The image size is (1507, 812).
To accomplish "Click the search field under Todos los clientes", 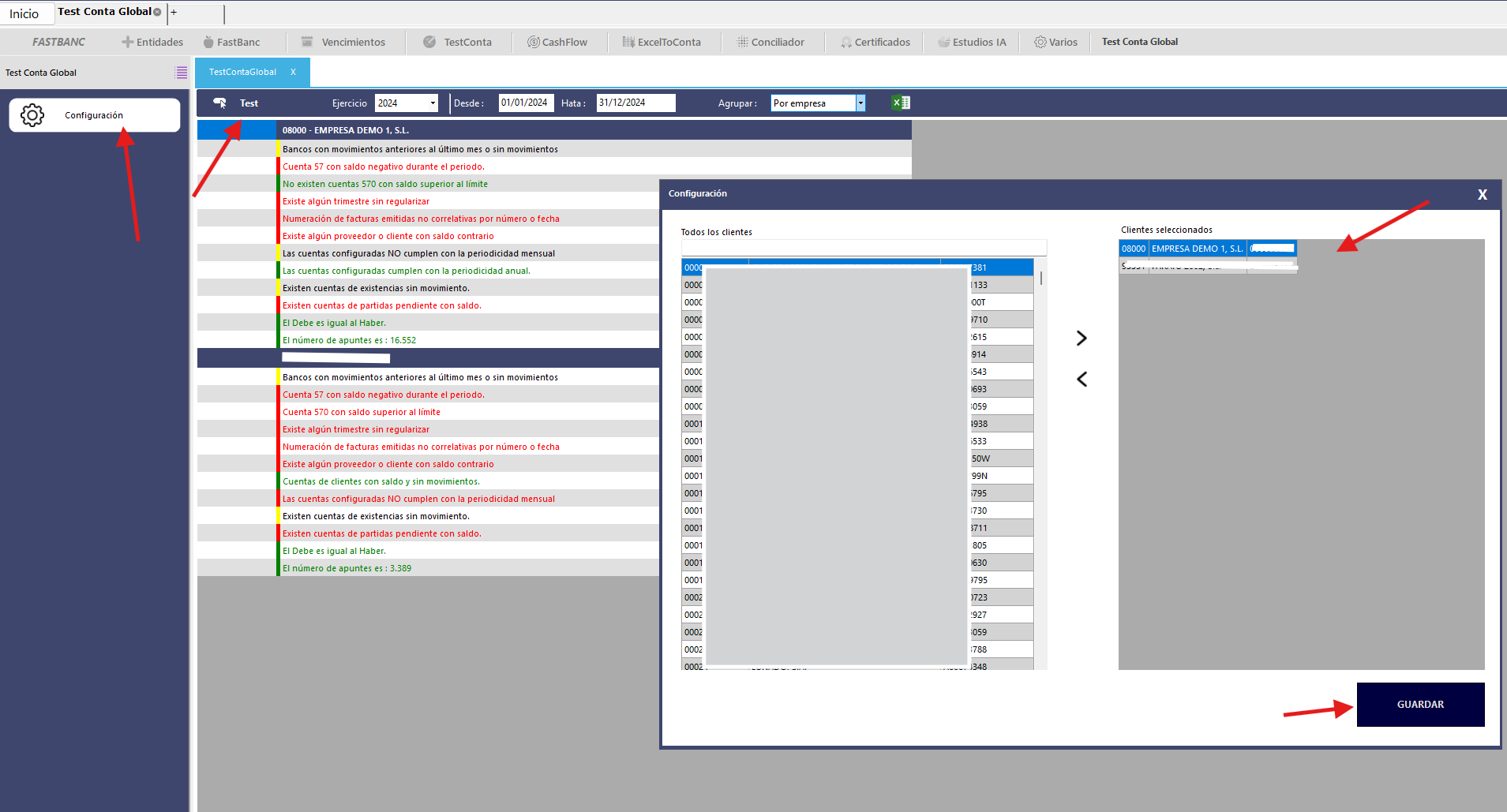I will click(864, 248).
